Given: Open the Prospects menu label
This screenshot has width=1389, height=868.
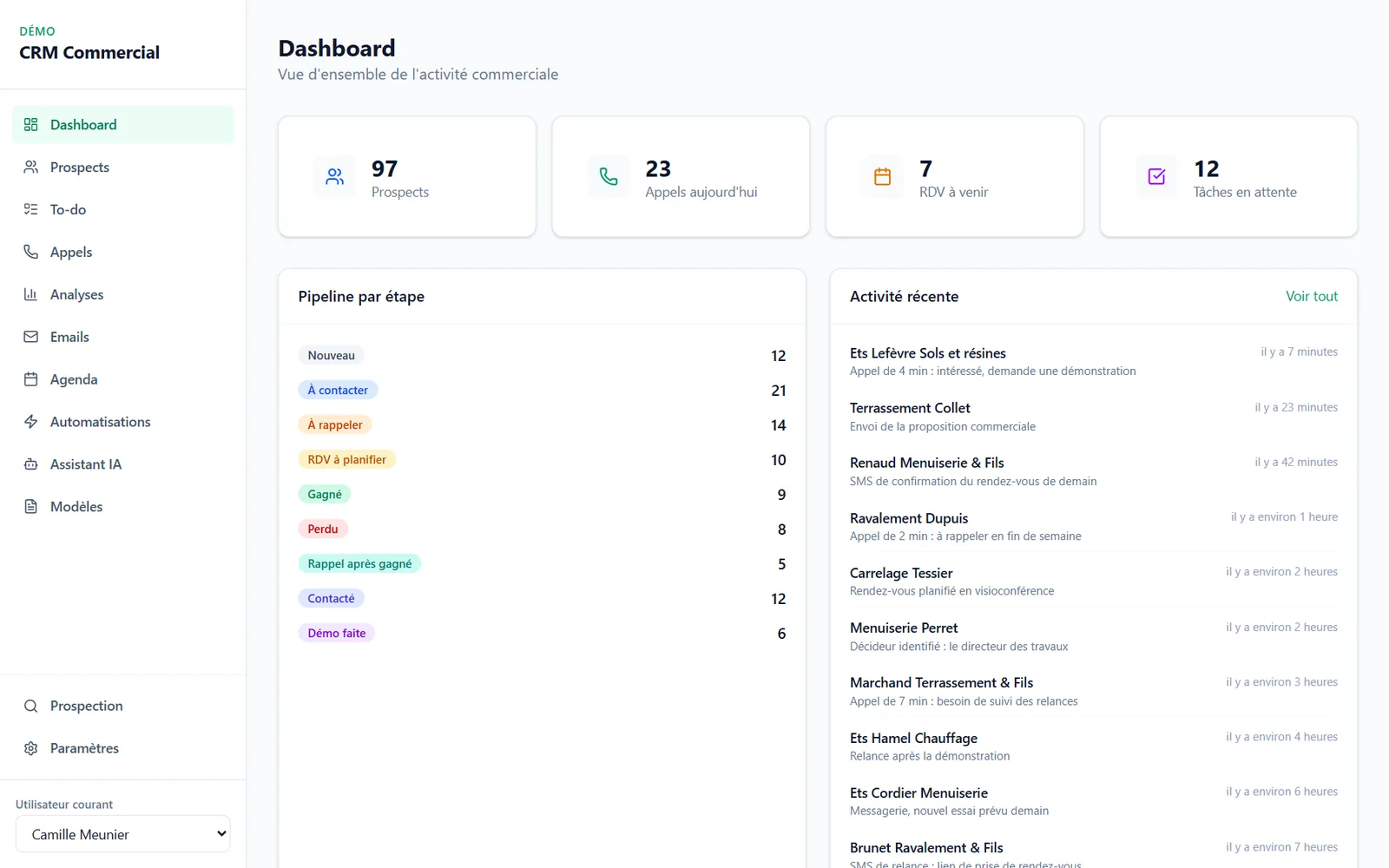Looking at the screenshot, I should click(80, 168).
